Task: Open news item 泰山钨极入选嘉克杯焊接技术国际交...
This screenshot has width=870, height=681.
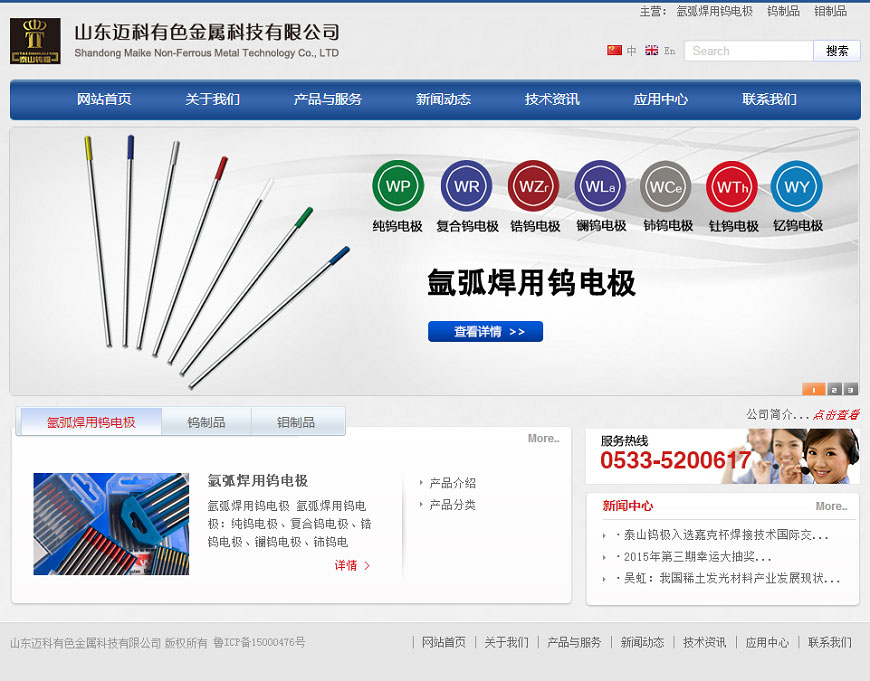Action: (x=725, y=535)
